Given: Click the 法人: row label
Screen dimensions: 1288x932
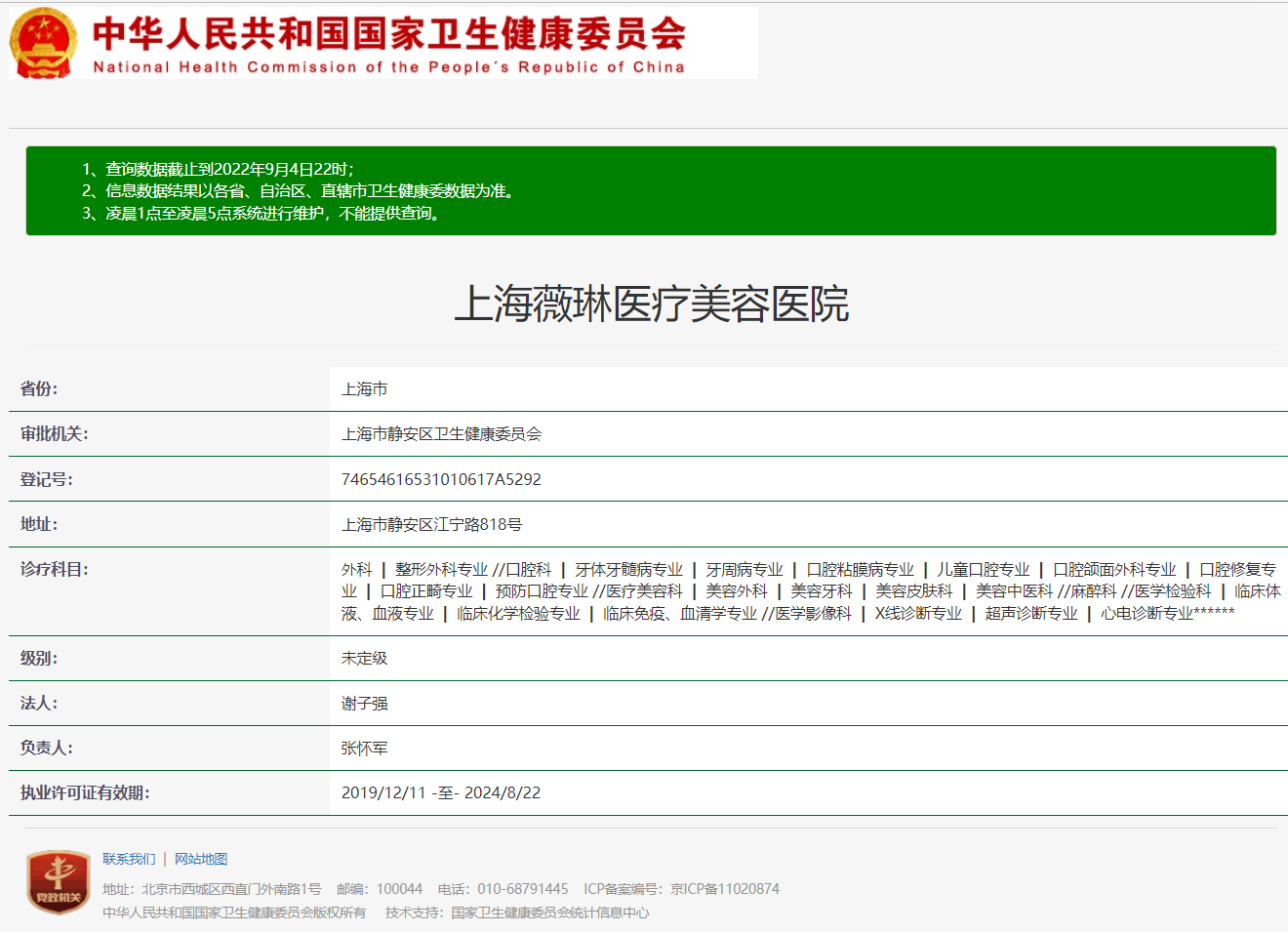Looking at the screenshot, I should coord(39,704).
